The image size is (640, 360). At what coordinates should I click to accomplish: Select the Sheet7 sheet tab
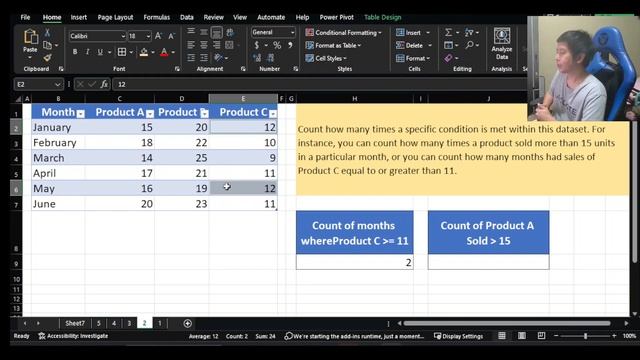tap(75, 323)
